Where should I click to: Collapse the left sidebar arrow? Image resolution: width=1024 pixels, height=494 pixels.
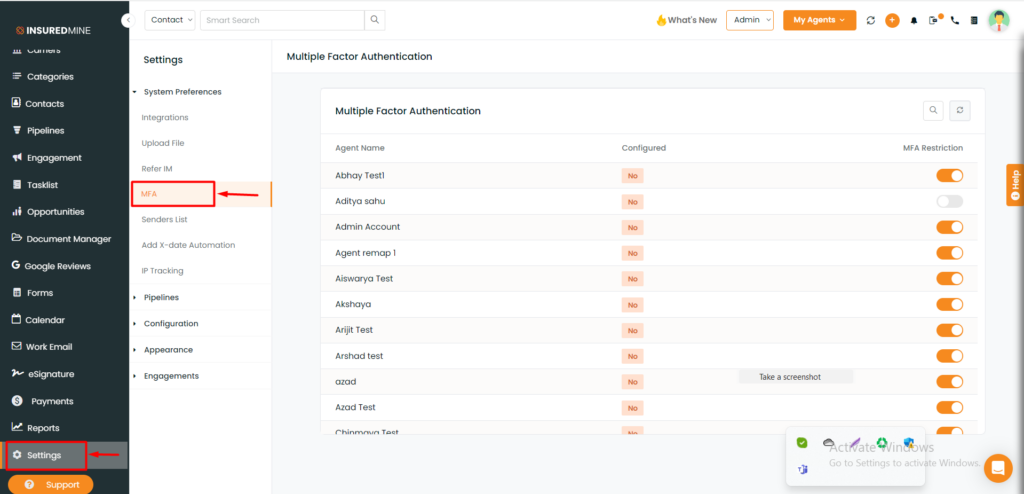pyautogui.click(x=128, y=20)
